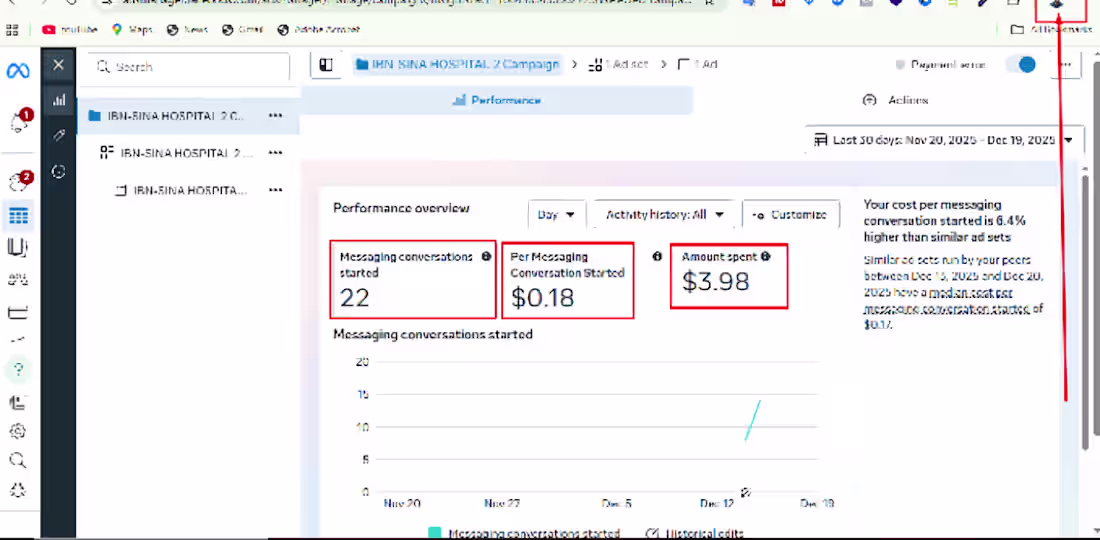The image size is (1100, 540).
Task: Click the Payment status label
Action: [x=948, y=65]
